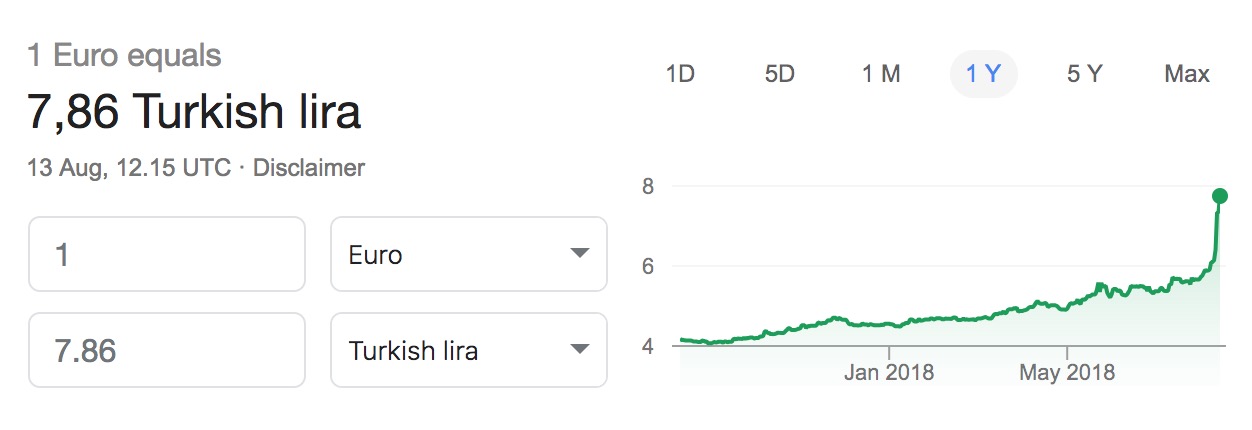Click the arrow icon in the Turkish lira selector
This screenshot has width=1252, height=430.
click(x=579, y=350)
